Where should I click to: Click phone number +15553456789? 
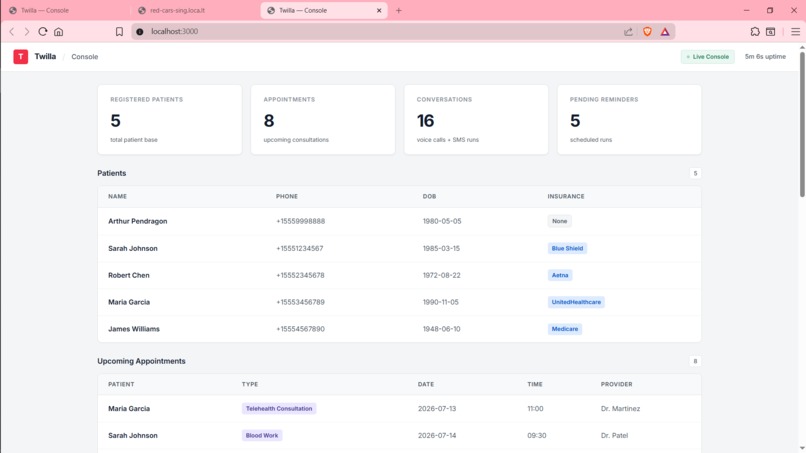click(300, 302)
